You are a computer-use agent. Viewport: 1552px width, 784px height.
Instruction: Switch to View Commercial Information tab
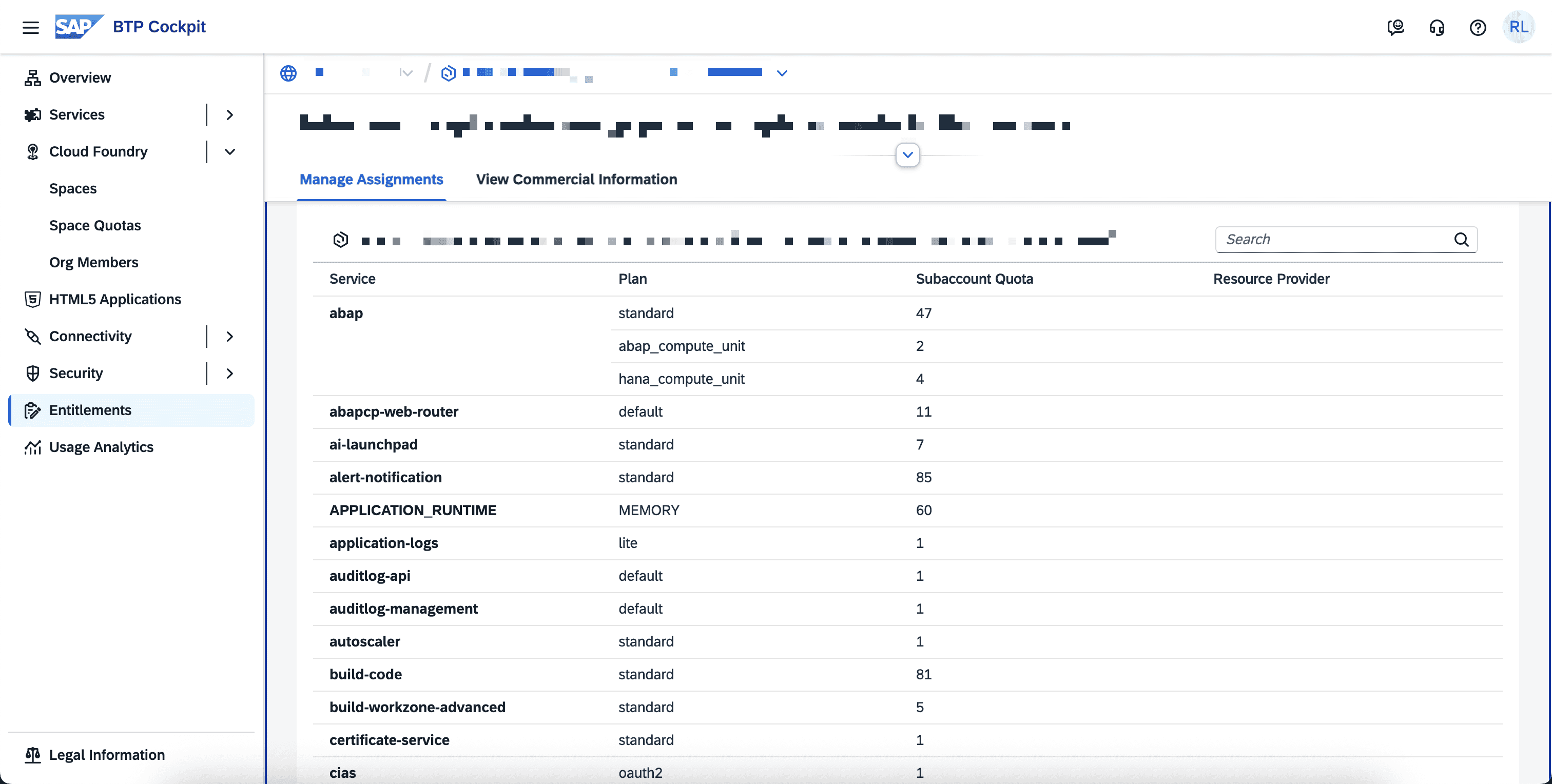[x=576, y=180]
